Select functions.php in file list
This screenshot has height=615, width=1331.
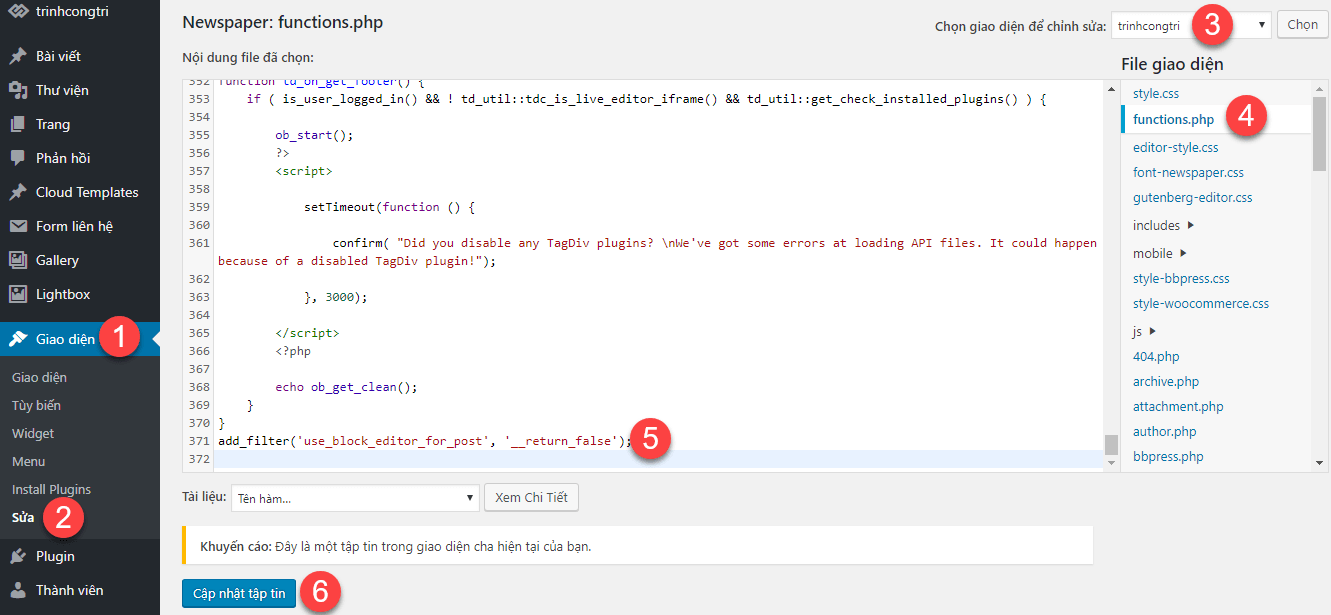(x=1173, y=119)
